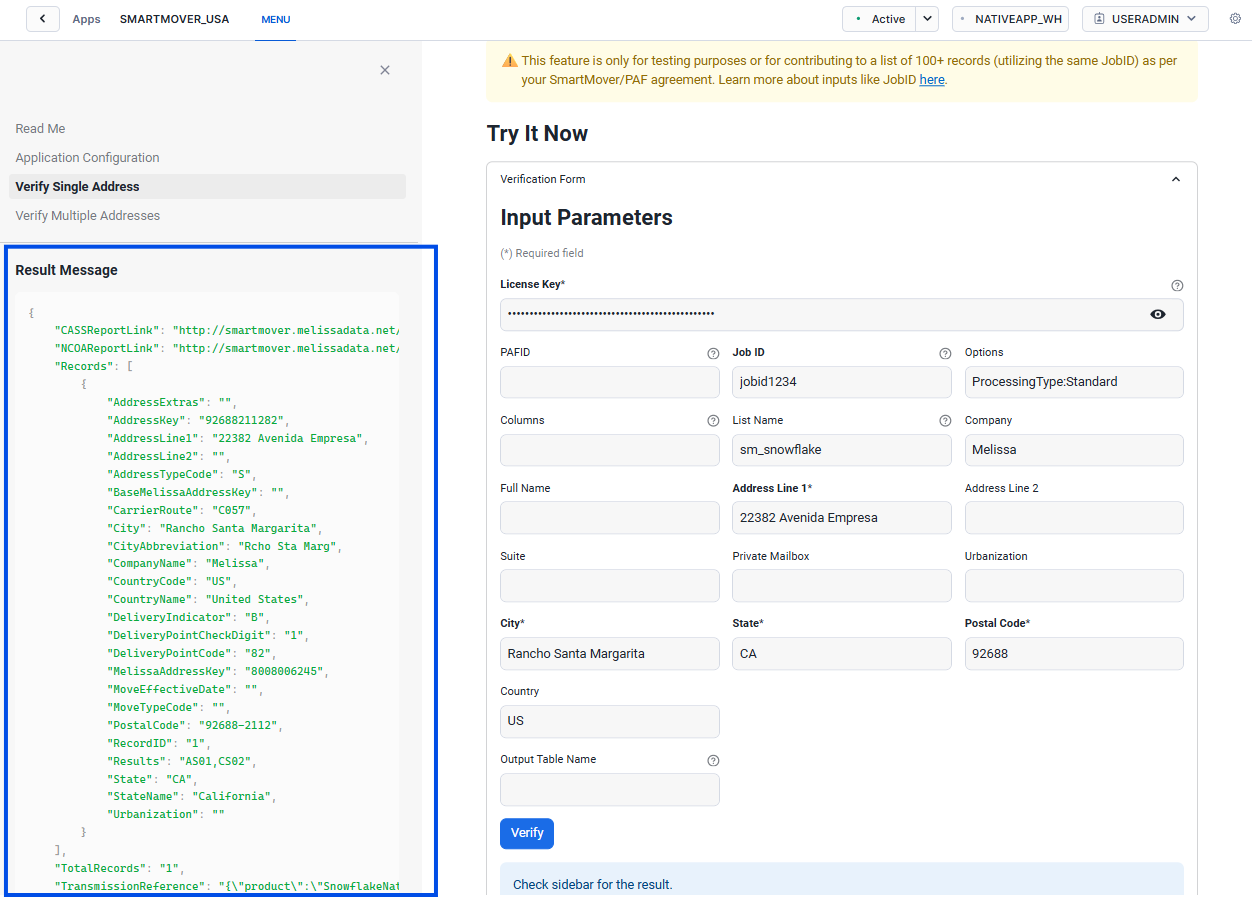Image resolution: width=1252 pixels, height=898 pixels.
Task: Open help tooltip for Columns
Action: [x=713, y=422]
